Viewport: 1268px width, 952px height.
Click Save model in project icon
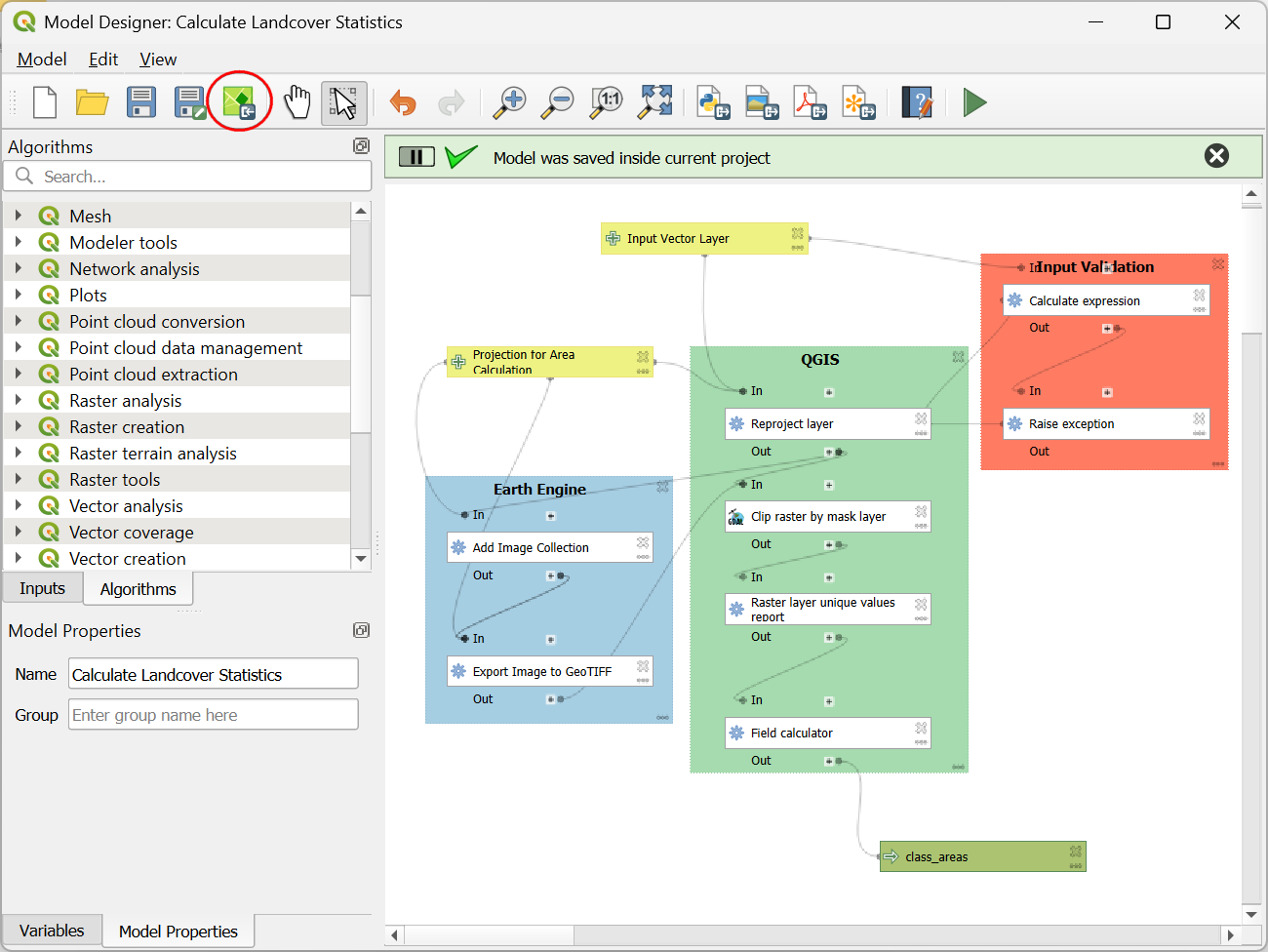239,102
